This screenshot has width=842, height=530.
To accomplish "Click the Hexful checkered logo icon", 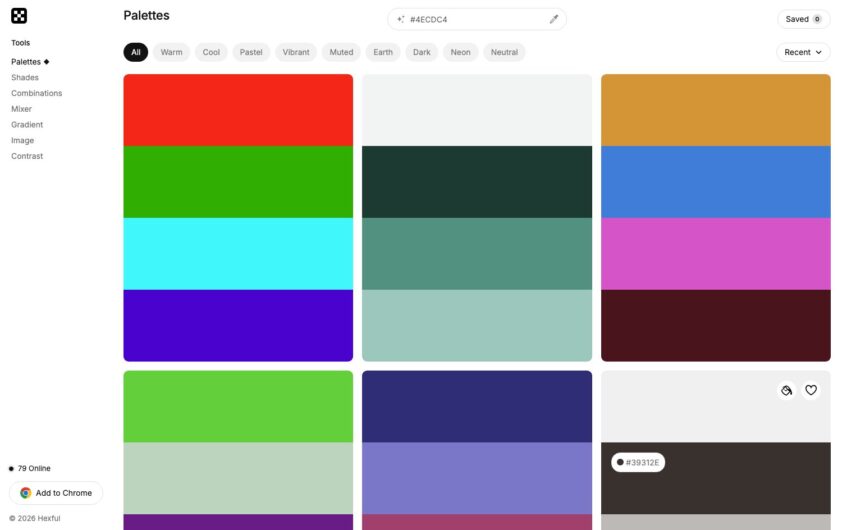I will (x=19, y=16).
